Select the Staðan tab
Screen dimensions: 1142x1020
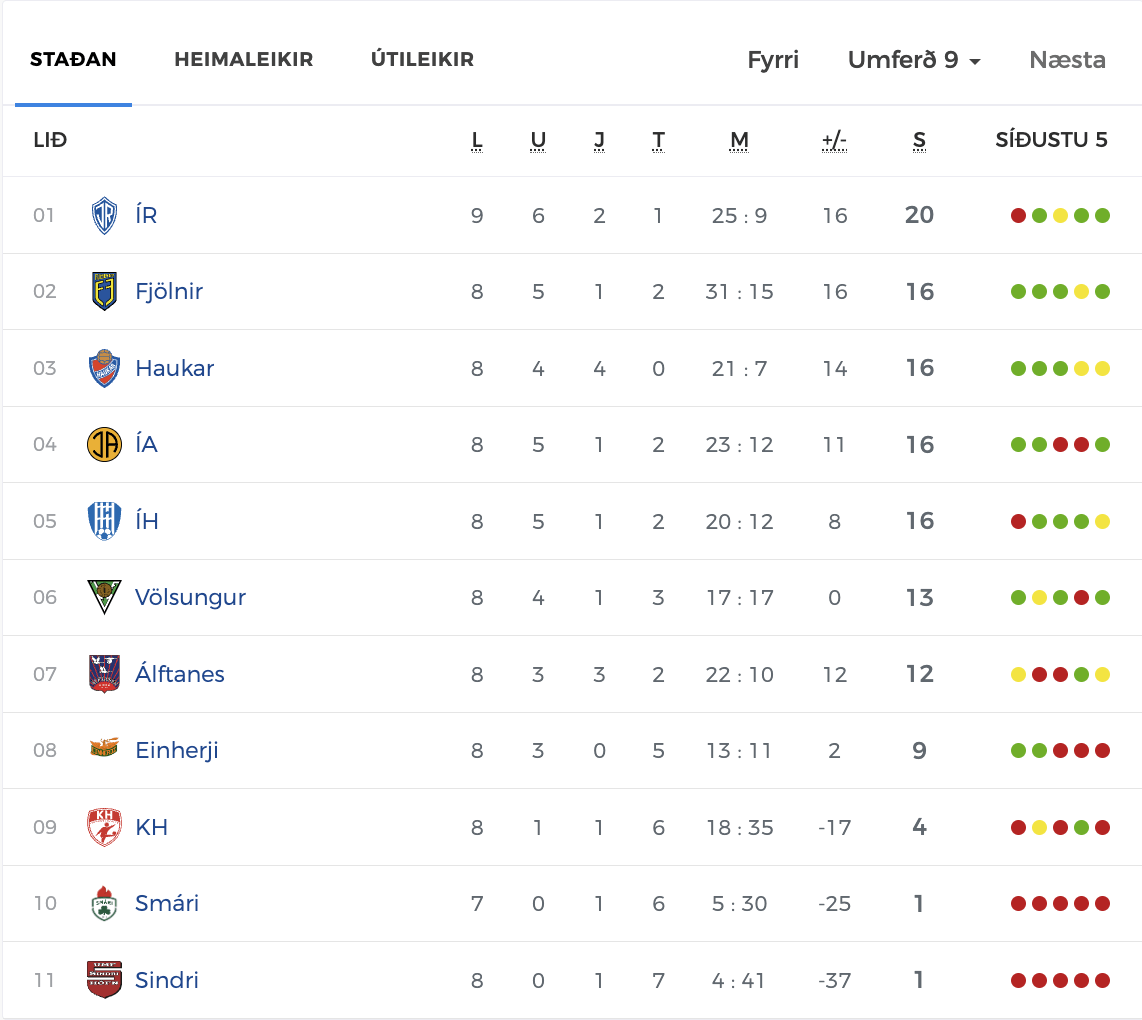pyautogui.click(x=73, y=59)
